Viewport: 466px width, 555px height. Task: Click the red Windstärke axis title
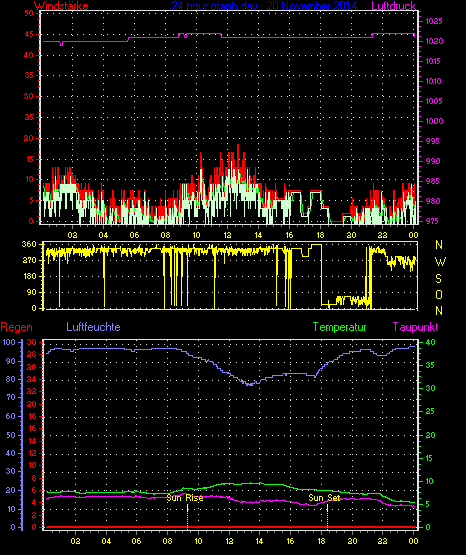pos(61,6)
